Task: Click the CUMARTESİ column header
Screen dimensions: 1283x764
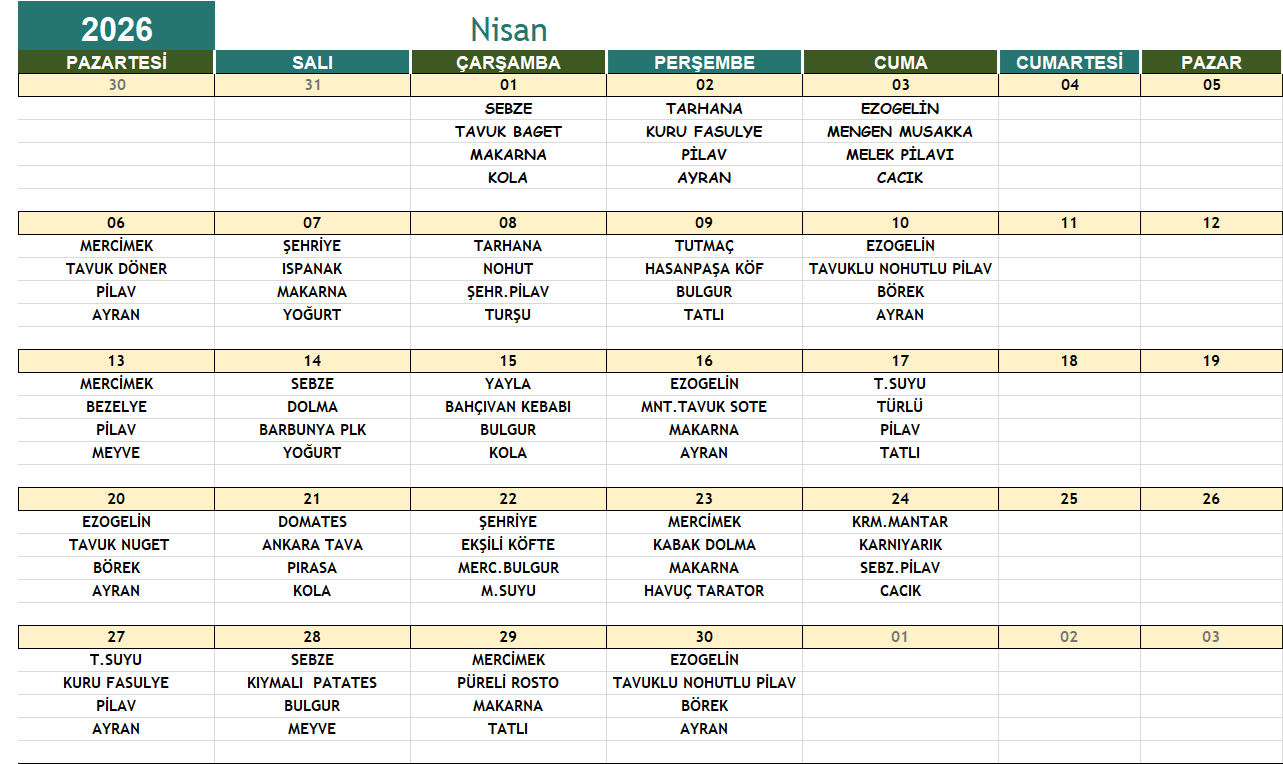Action: [1069, 62]
